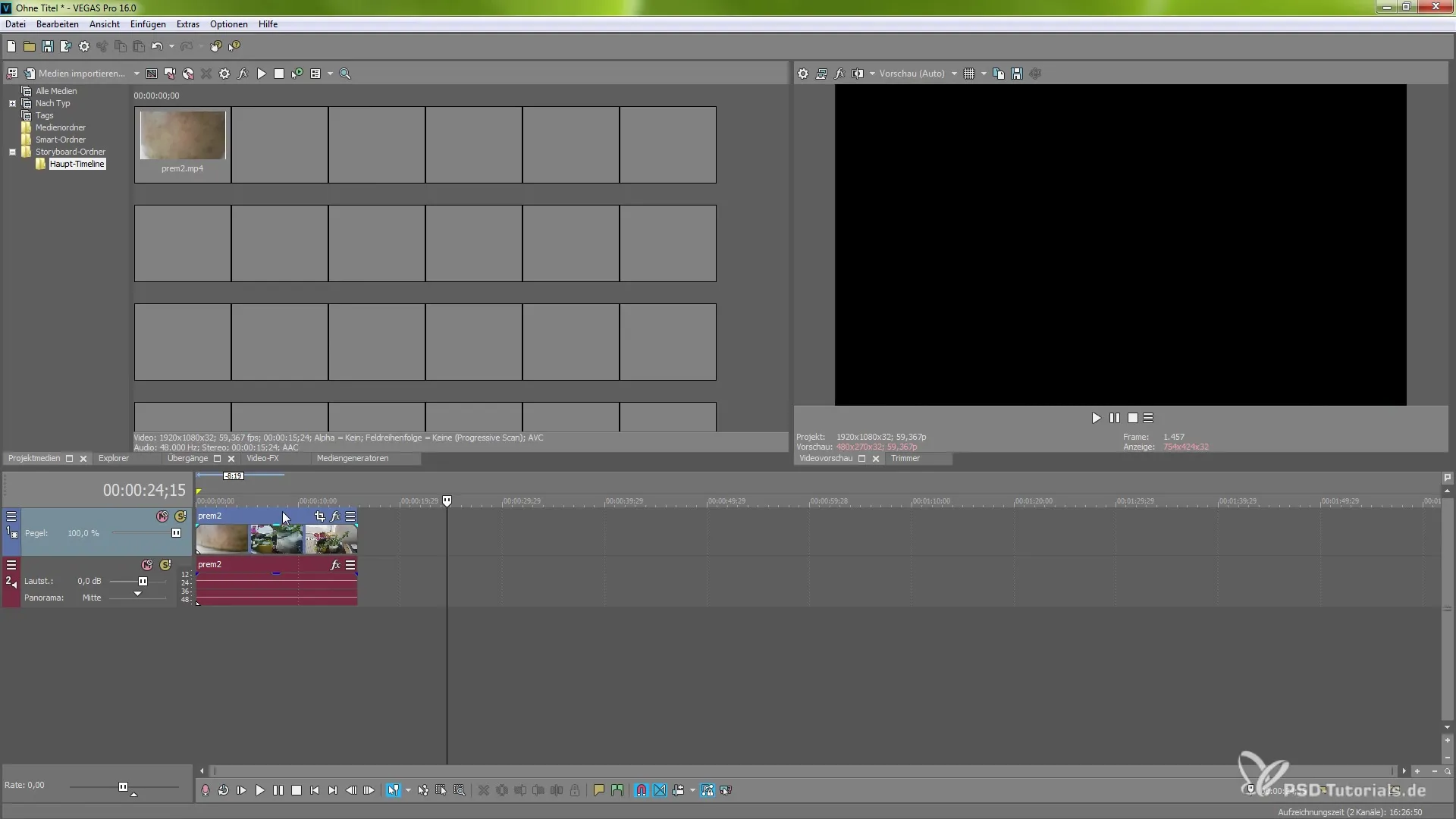Open video track 1 hamburger menu

11,516
